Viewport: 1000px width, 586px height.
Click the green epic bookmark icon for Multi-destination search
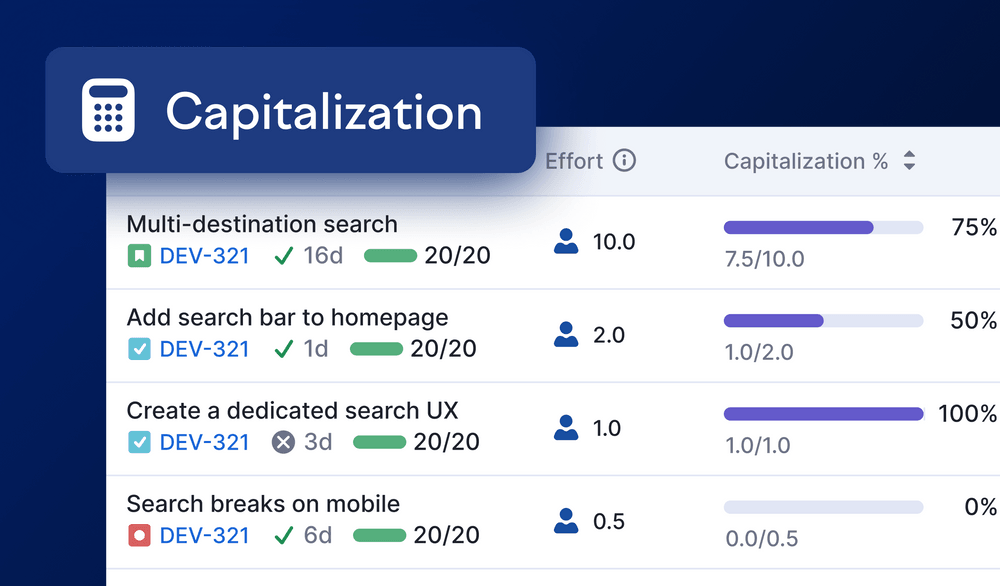pos(139,256)
